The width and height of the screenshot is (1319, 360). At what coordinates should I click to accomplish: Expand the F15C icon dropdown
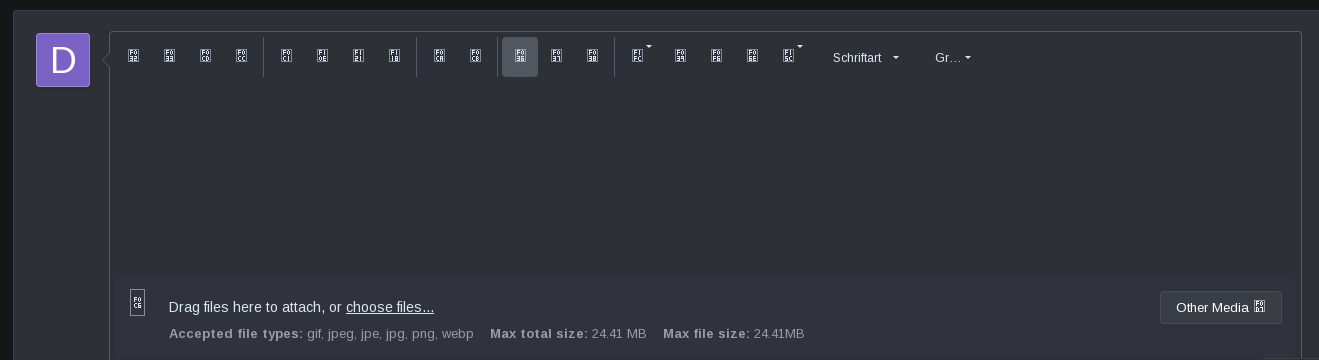tap(792, 57)
